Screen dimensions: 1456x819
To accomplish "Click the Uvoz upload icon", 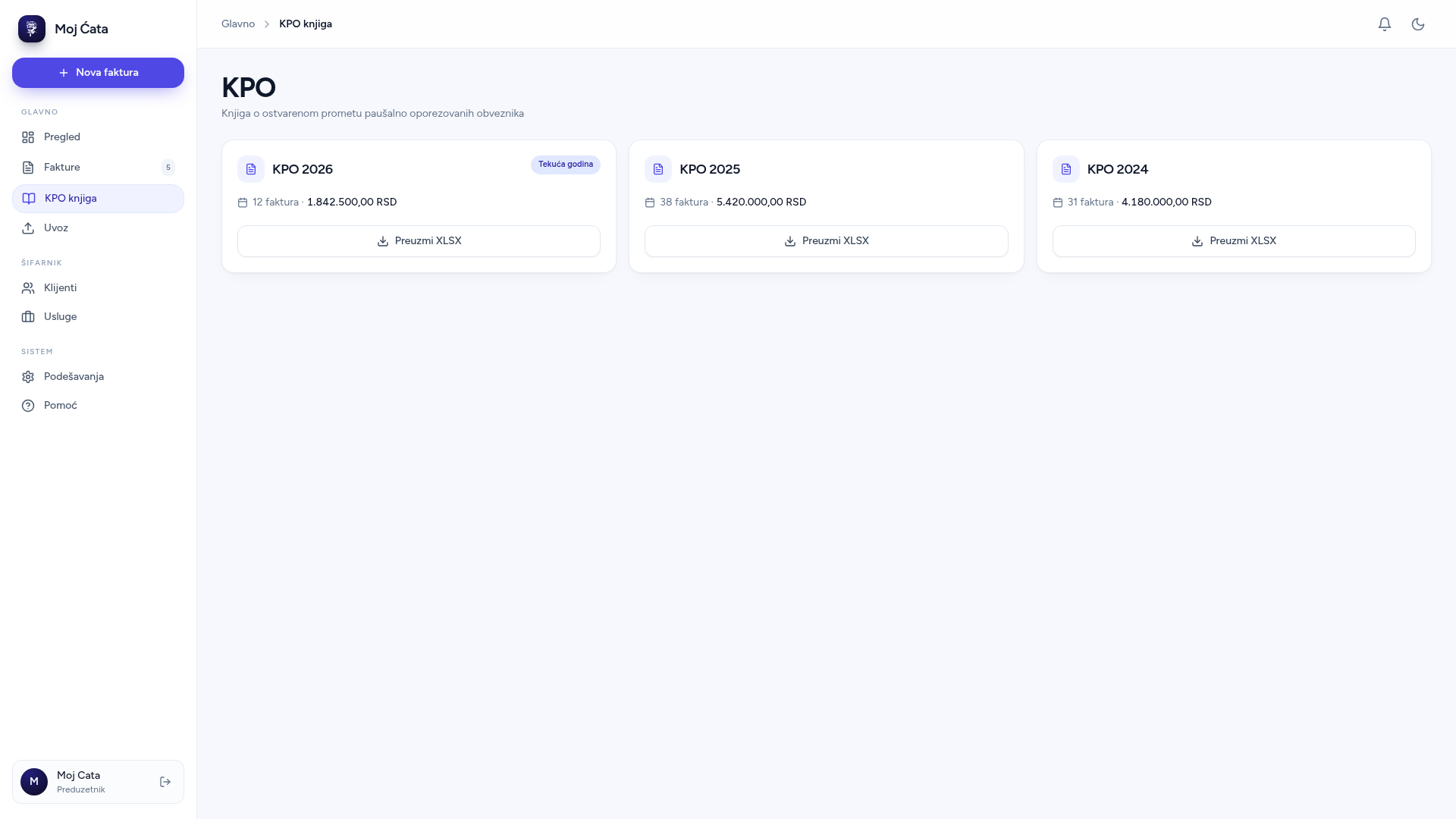I will [28, 228].
